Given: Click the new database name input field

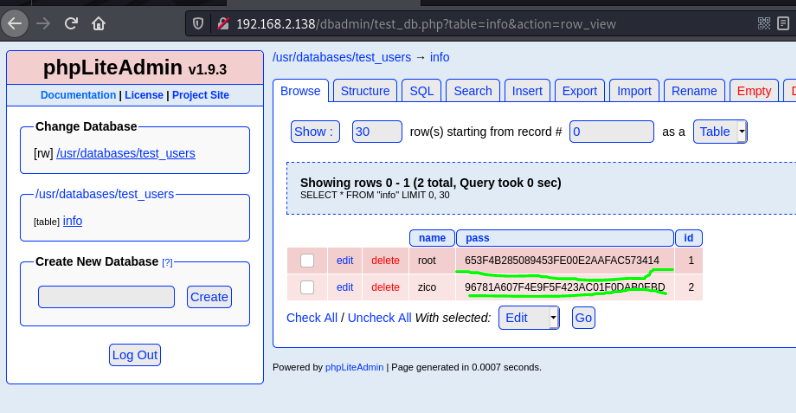Looking at the screenshot, I should coord(106,297).
